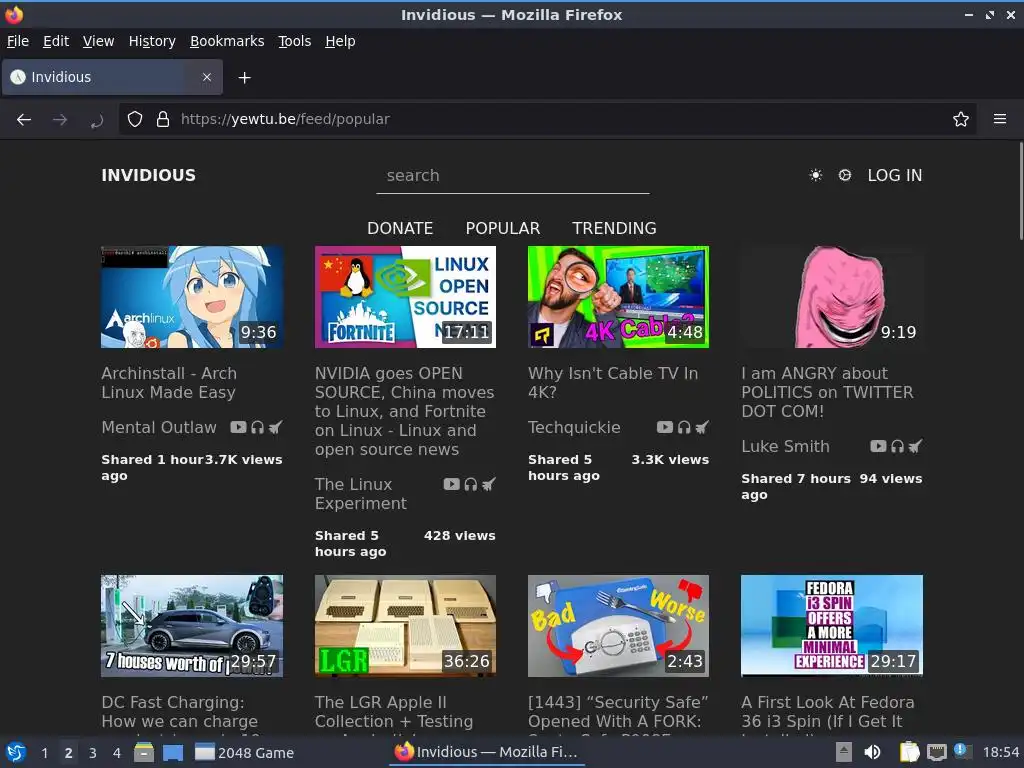Click the switch-instance icon next to Luke Smith
The width and height of the screenshot is (1024, 768).
[x=916, y=446]
